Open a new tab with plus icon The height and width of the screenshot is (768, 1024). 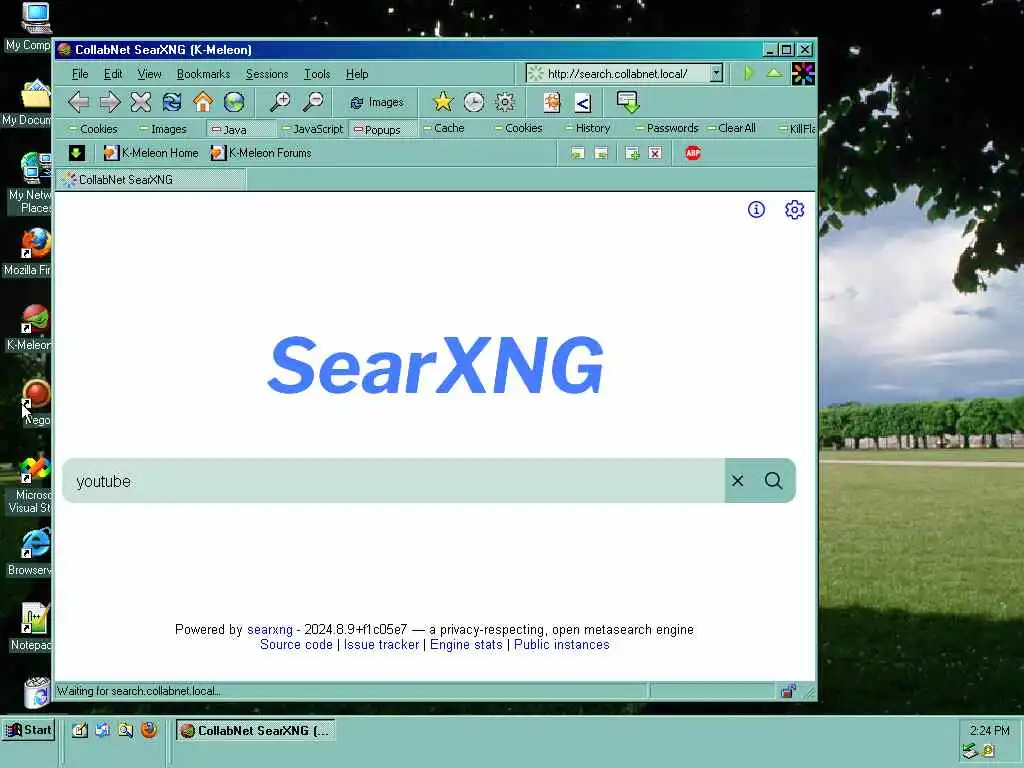632,153
